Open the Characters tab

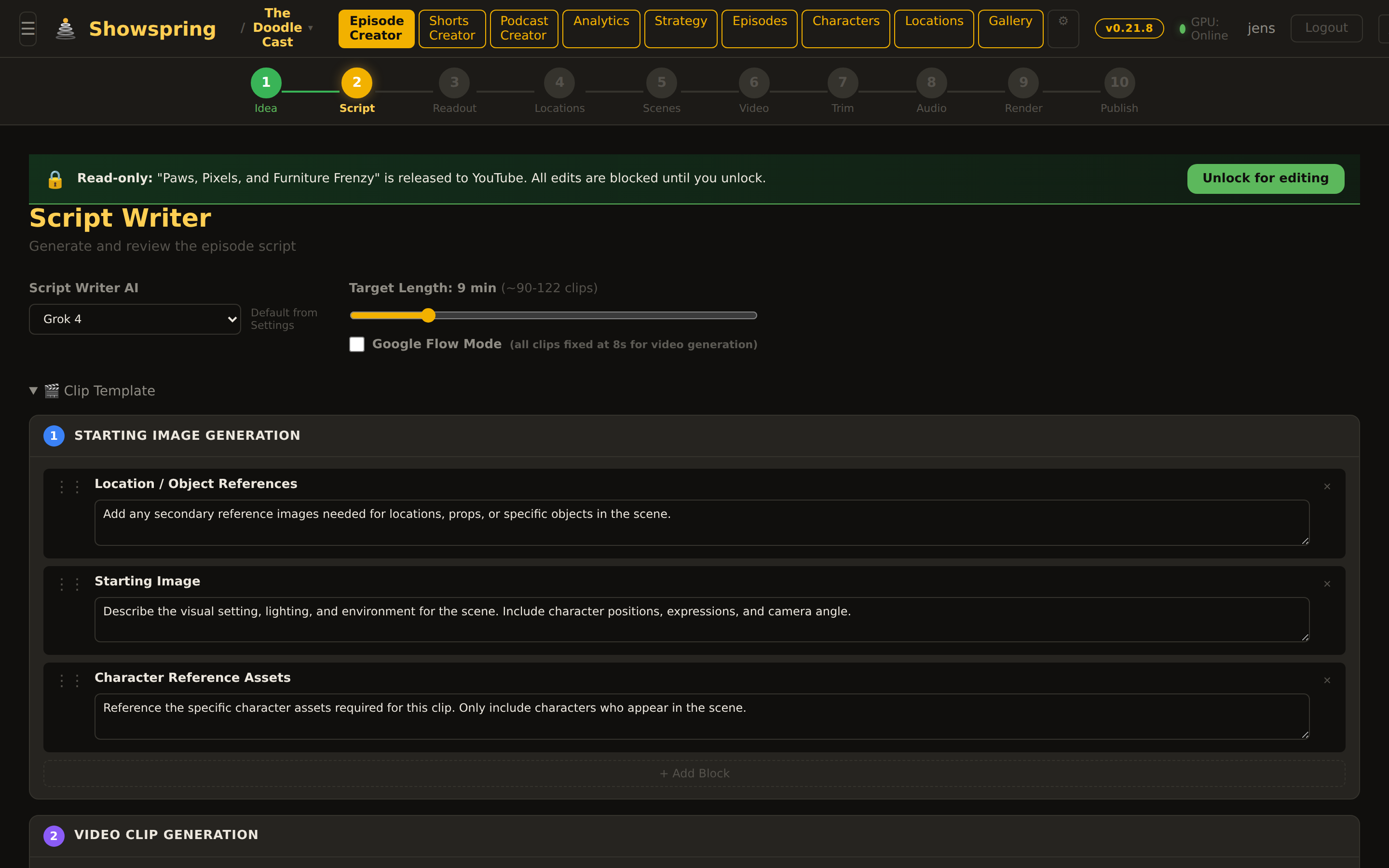845,28
